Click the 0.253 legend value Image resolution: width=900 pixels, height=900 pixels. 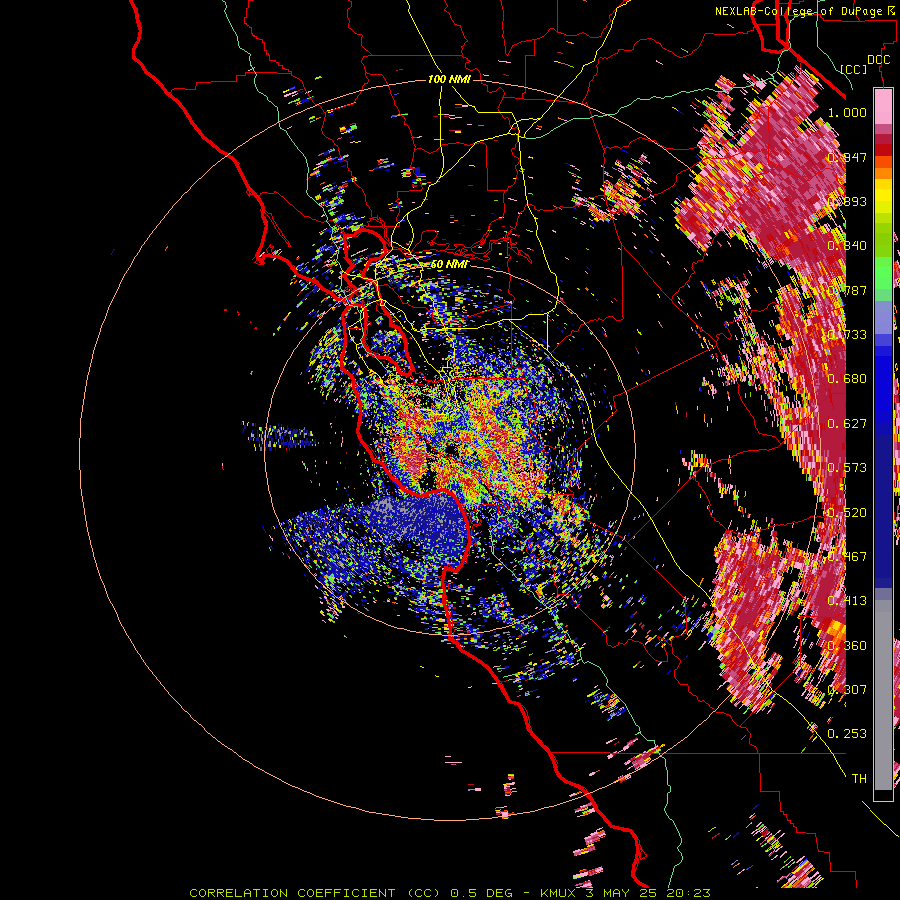[x=847, y=734]
